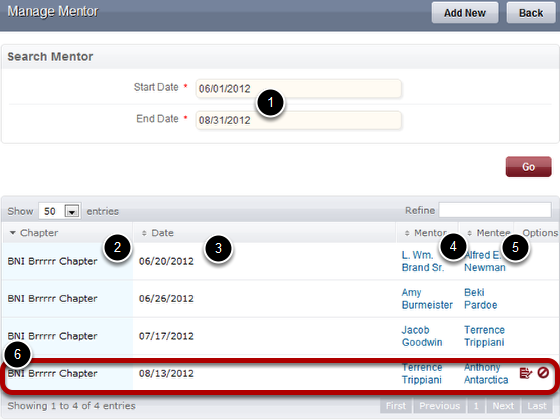This screenshot has height=420, width=560.
Task: Focus the End Date field
Action: (x=299, y=120)
